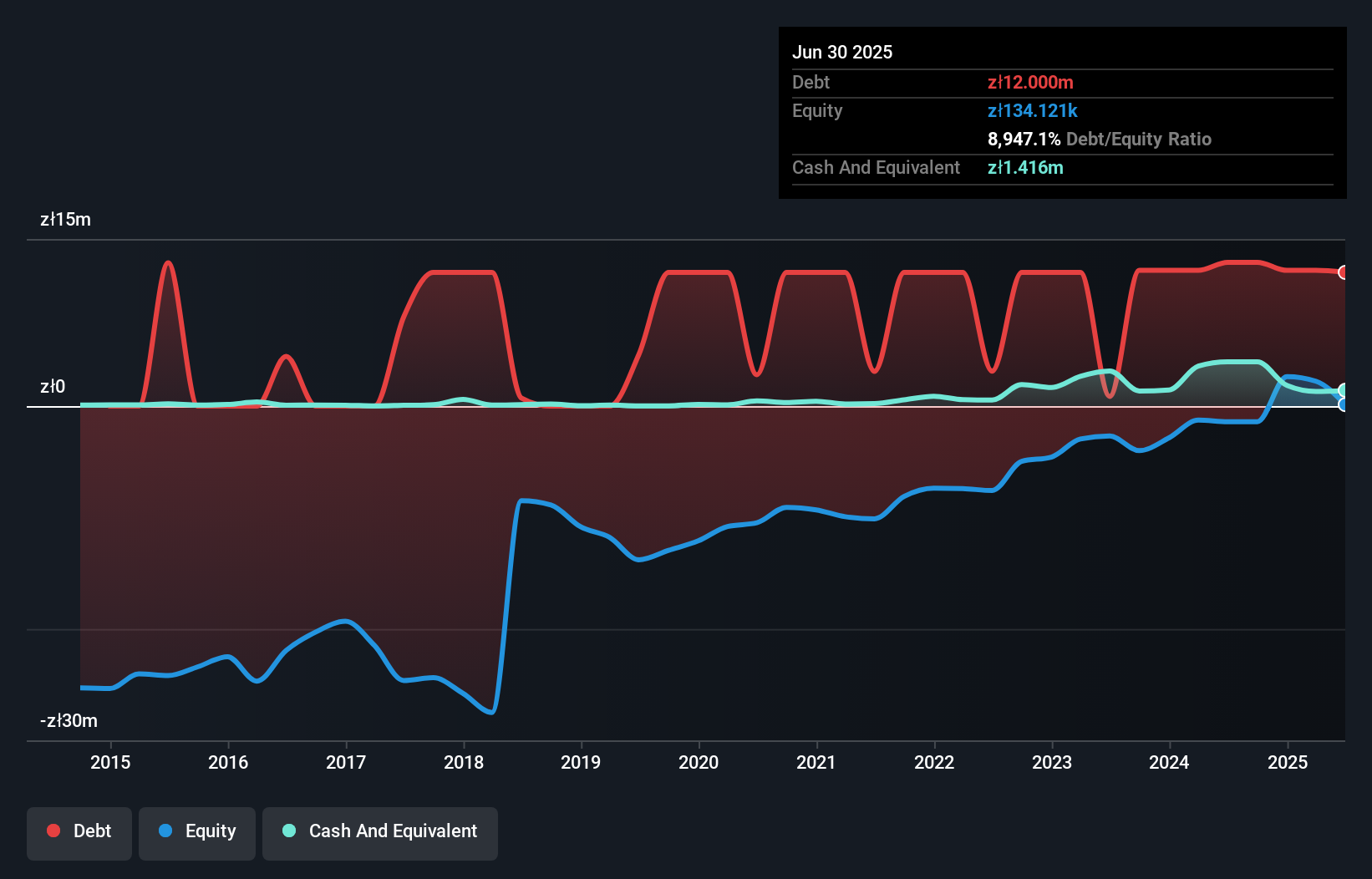1372x879 pixels.
Task: Click the red Debt endpoint marker on the chart
Action: tap(1344, 272)
